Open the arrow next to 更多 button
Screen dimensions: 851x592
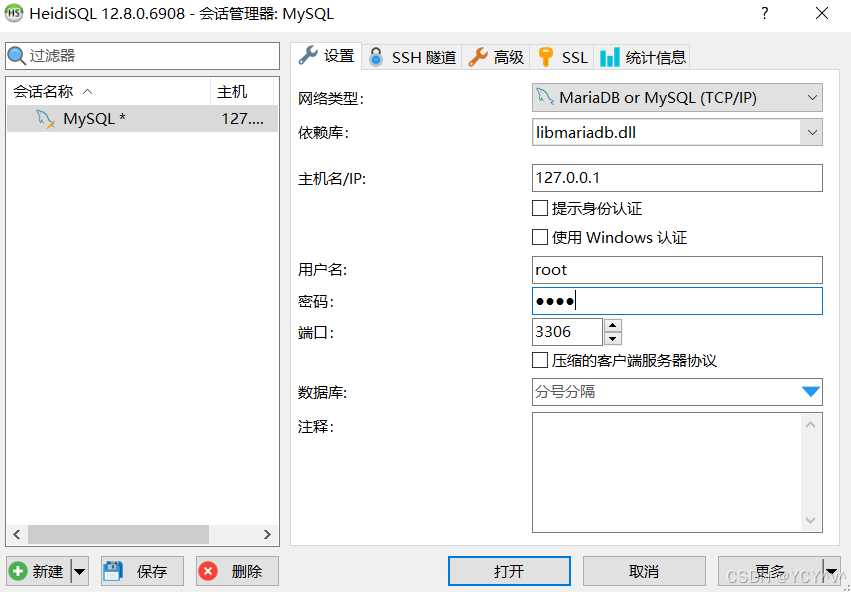pyautogui.click(x=832, y=571)
